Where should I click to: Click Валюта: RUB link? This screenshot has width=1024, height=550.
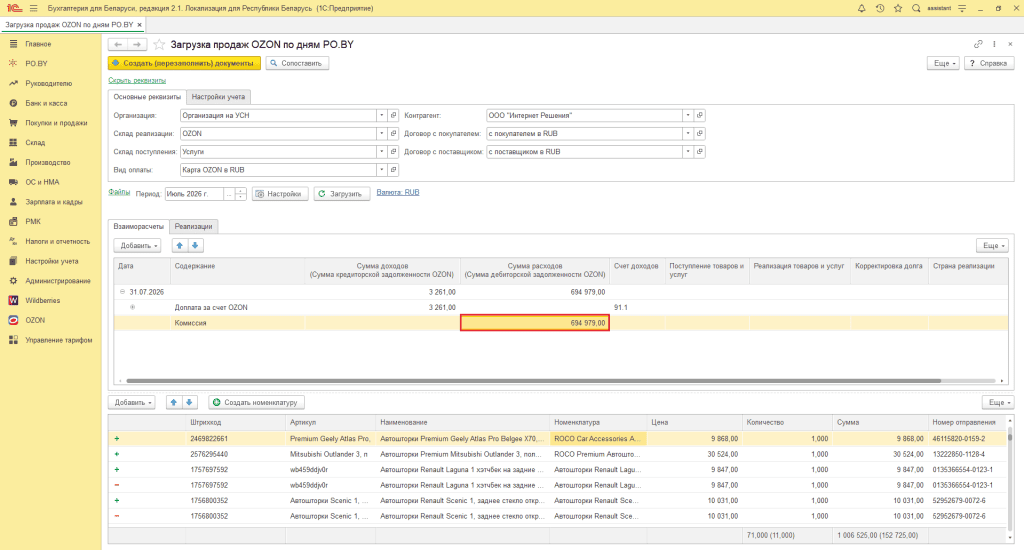[x=398, y=193]
